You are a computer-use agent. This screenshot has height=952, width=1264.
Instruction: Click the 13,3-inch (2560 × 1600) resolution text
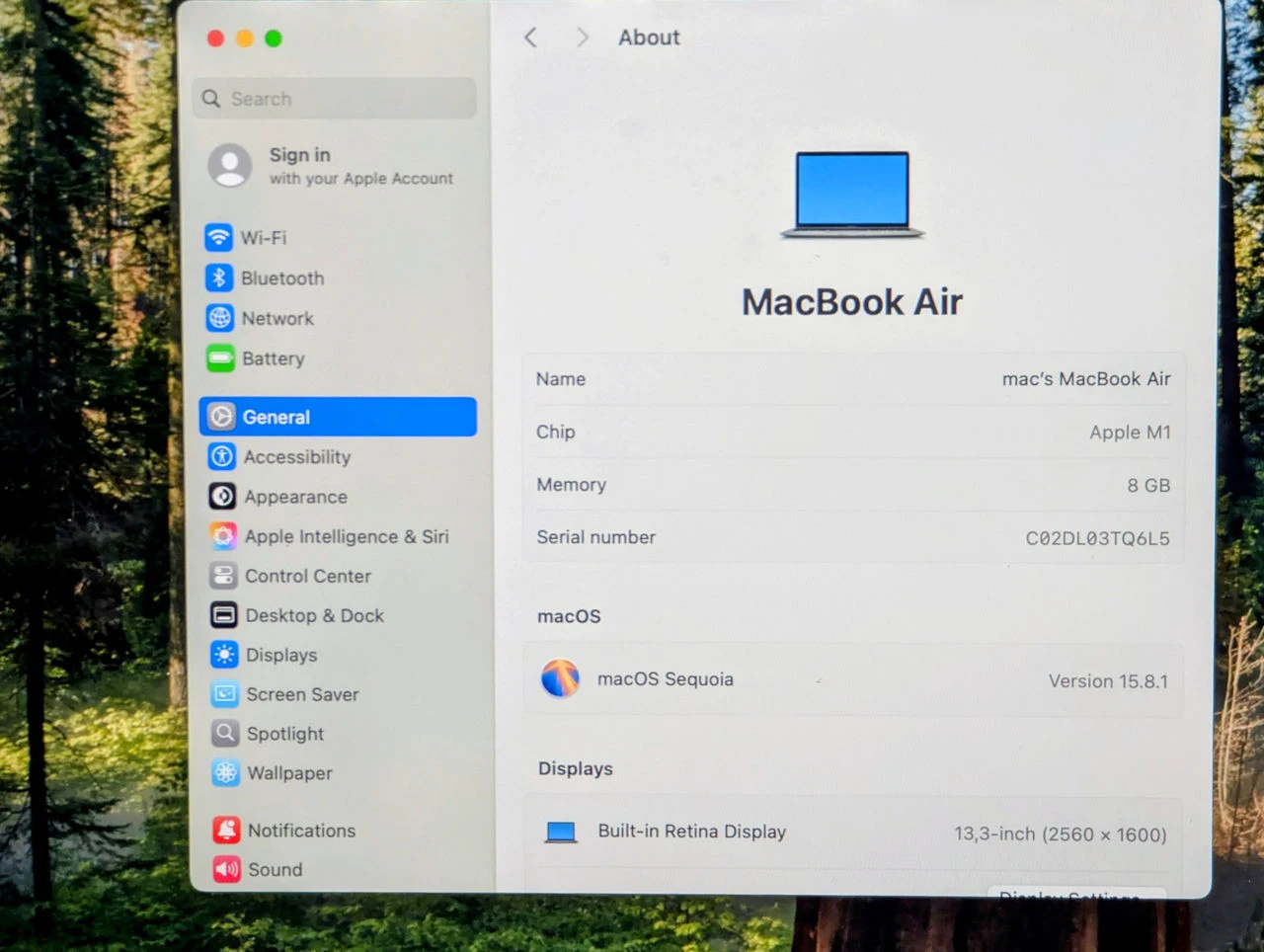pyautogui.click(x=1061, y=834)
